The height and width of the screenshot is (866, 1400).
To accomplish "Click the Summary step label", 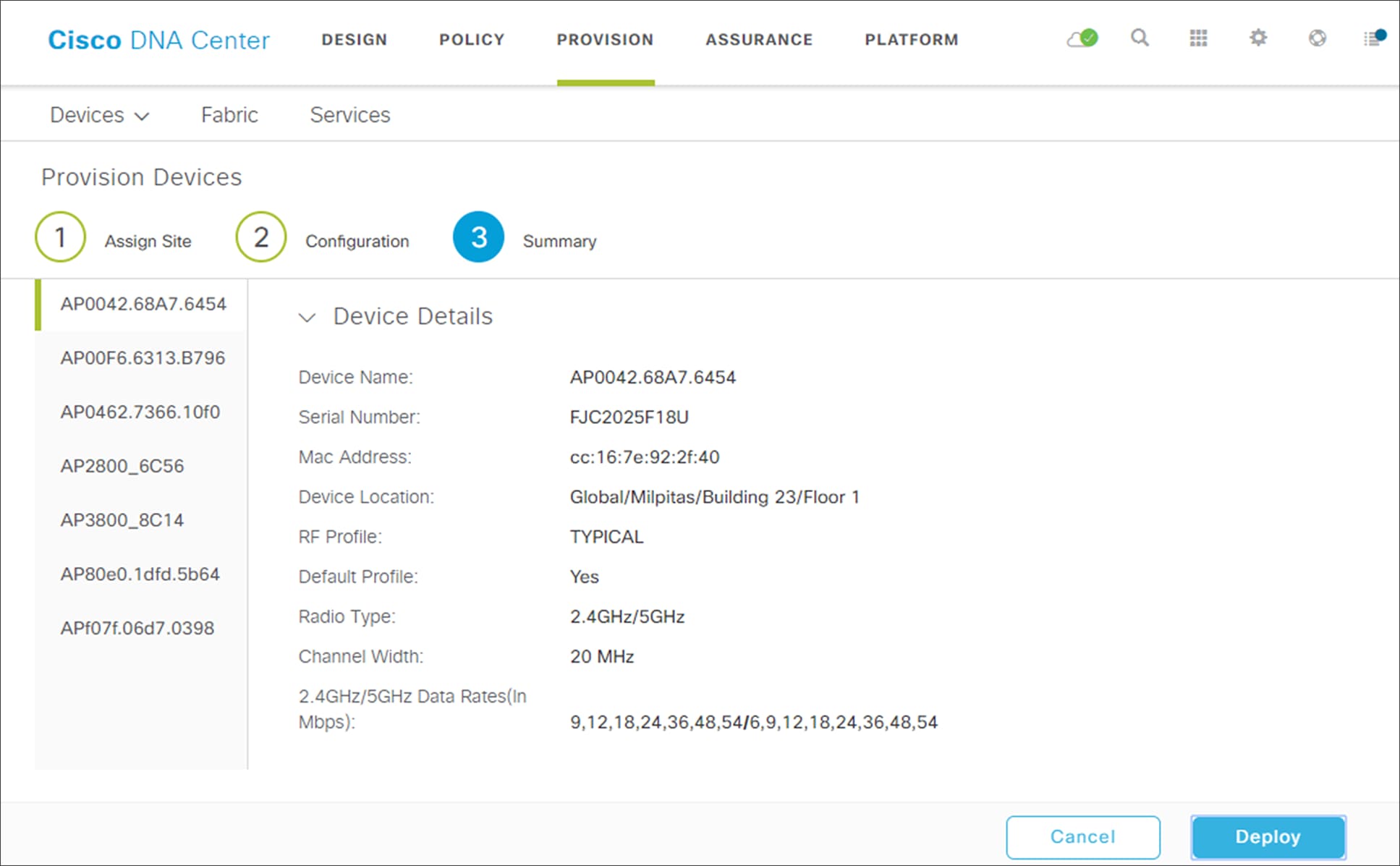I will pos(560,241).
